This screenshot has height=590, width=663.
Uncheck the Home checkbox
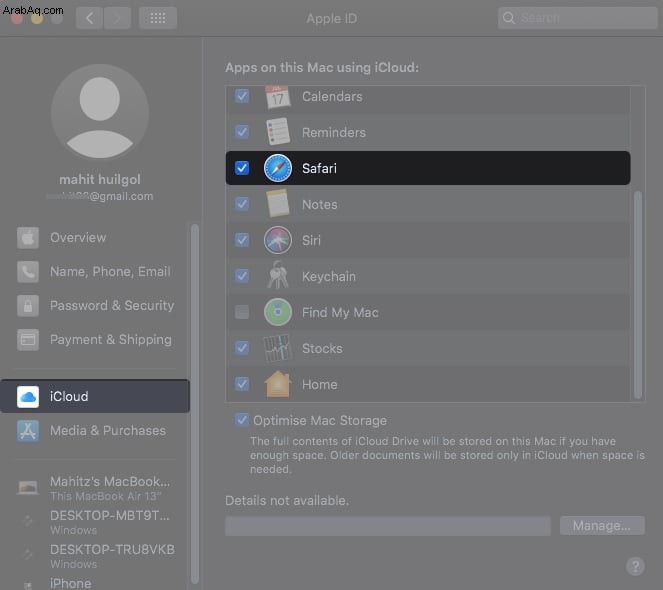[x=242, y=384]
